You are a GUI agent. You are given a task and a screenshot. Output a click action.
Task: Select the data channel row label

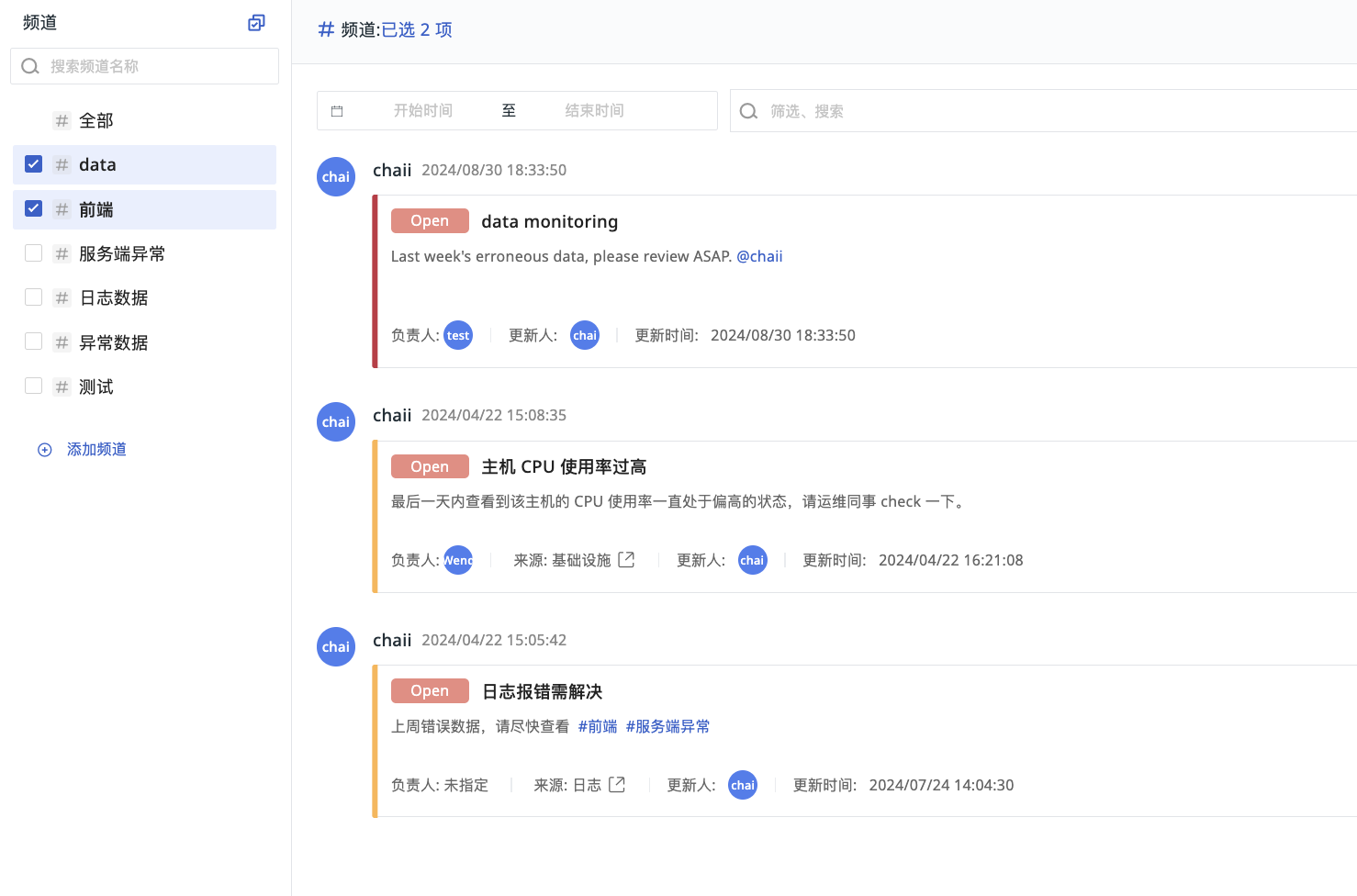pyautogui.click(x=97, y=164)
